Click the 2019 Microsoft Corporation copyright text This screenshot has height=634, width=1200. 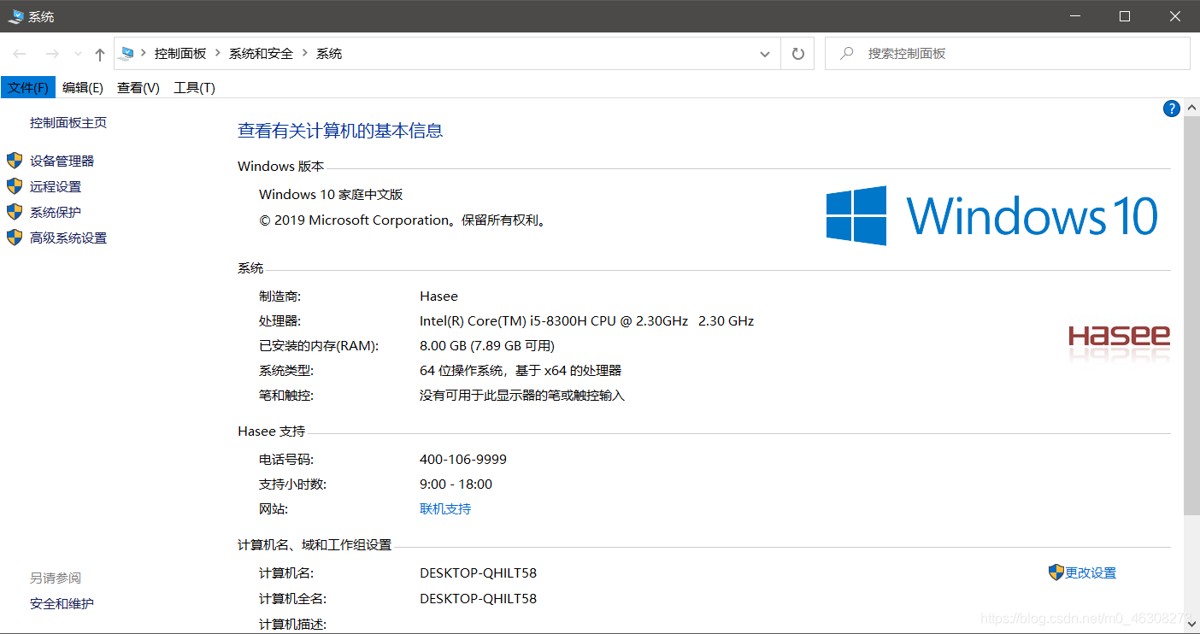(403, 221)
